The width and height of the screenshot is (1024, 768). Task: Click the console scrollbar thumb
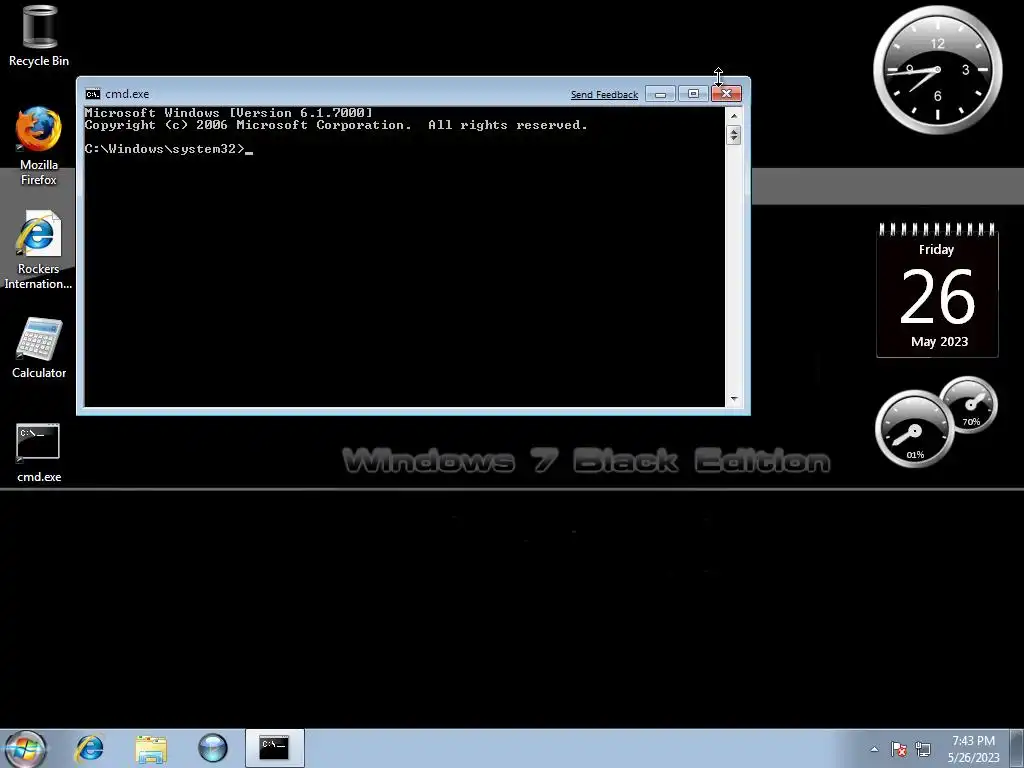pyautogui.click(x=734, y=135)
